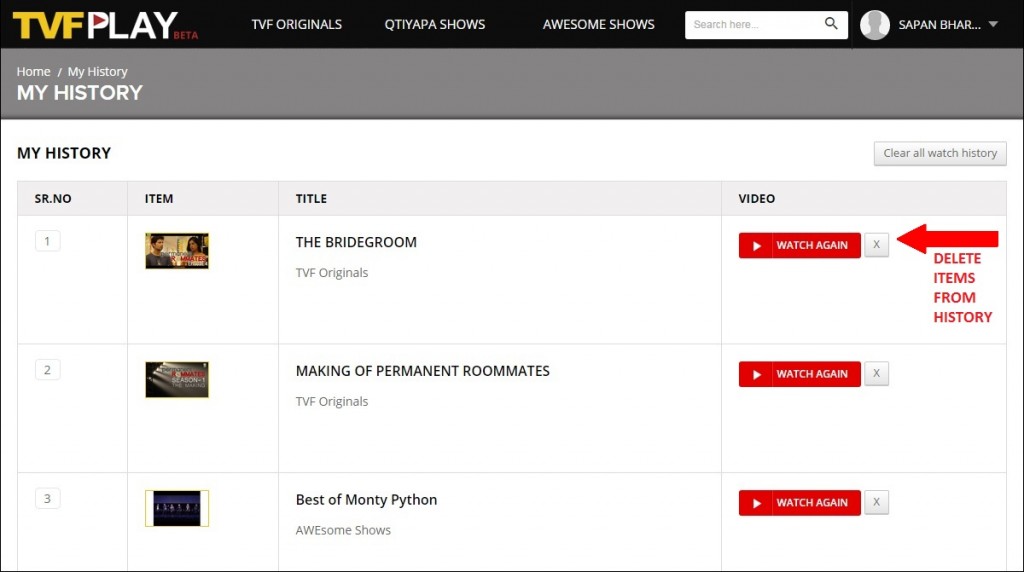This screenshot has width=1024, height=572.
Task: Open the Sapan Bhar account name
Action: point(939,25)
